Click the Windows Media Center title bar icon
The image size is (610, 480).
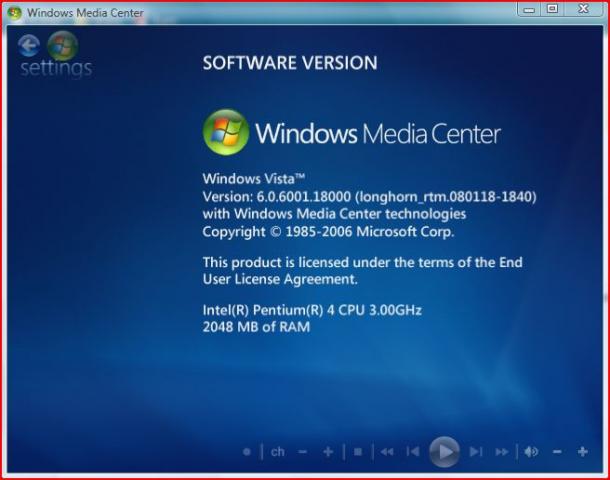pyautogui.click(x=14, y=12)
